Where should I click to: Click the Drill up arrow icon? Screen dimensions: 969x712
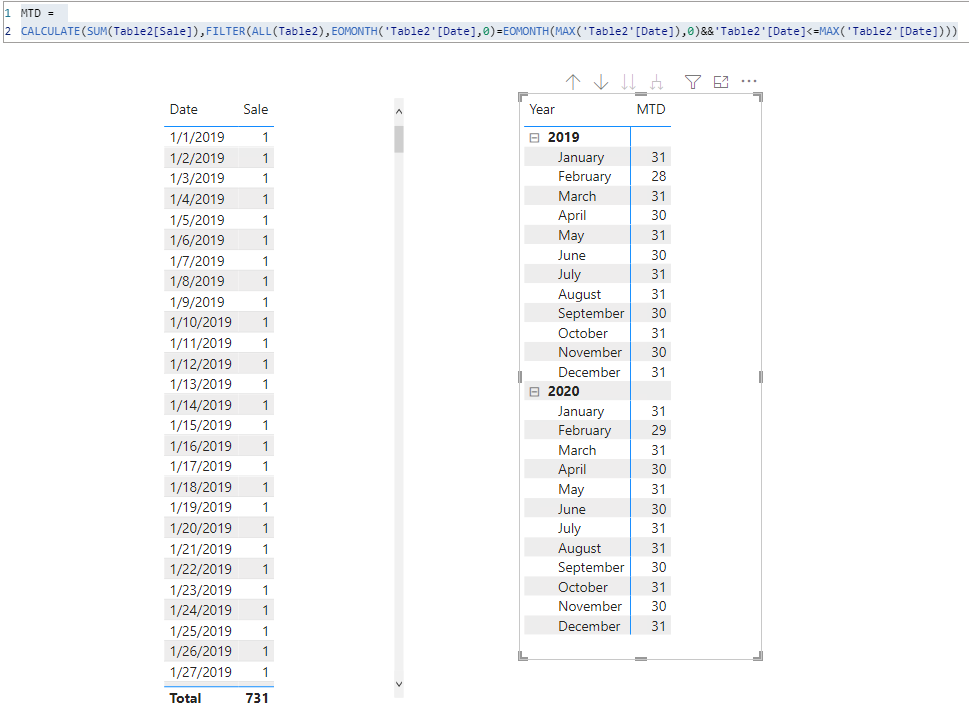[573, 82]
